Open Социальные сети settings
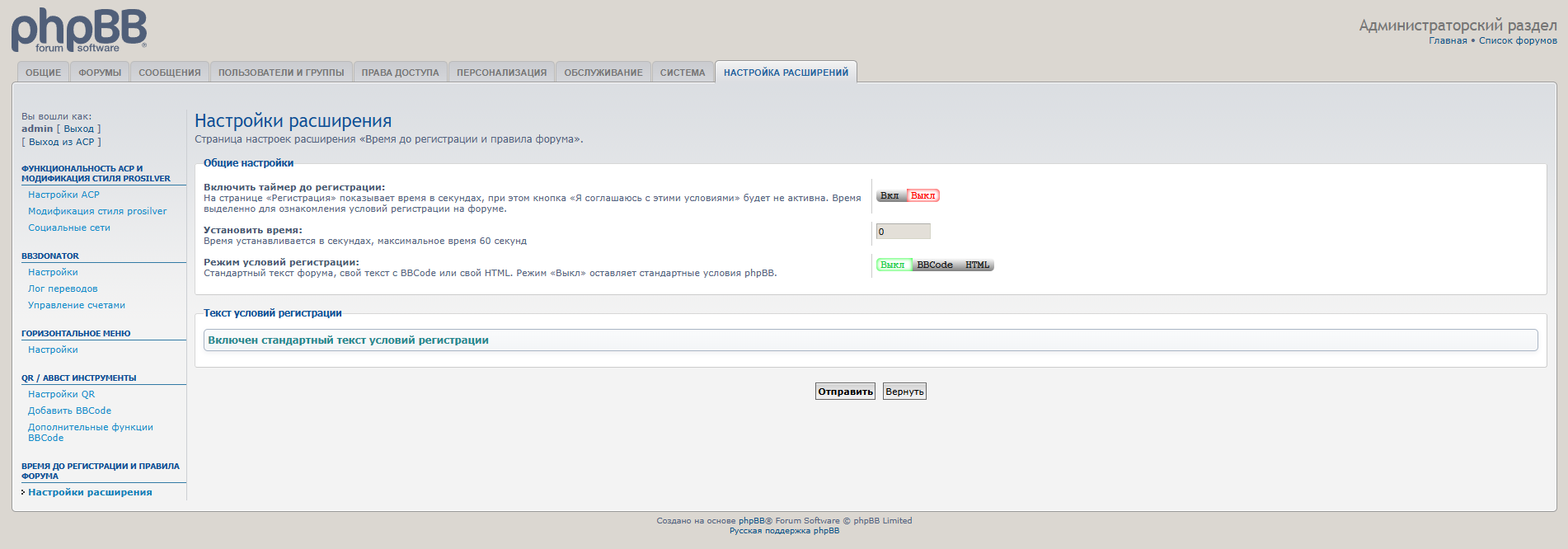 click(x=69, y=228)
